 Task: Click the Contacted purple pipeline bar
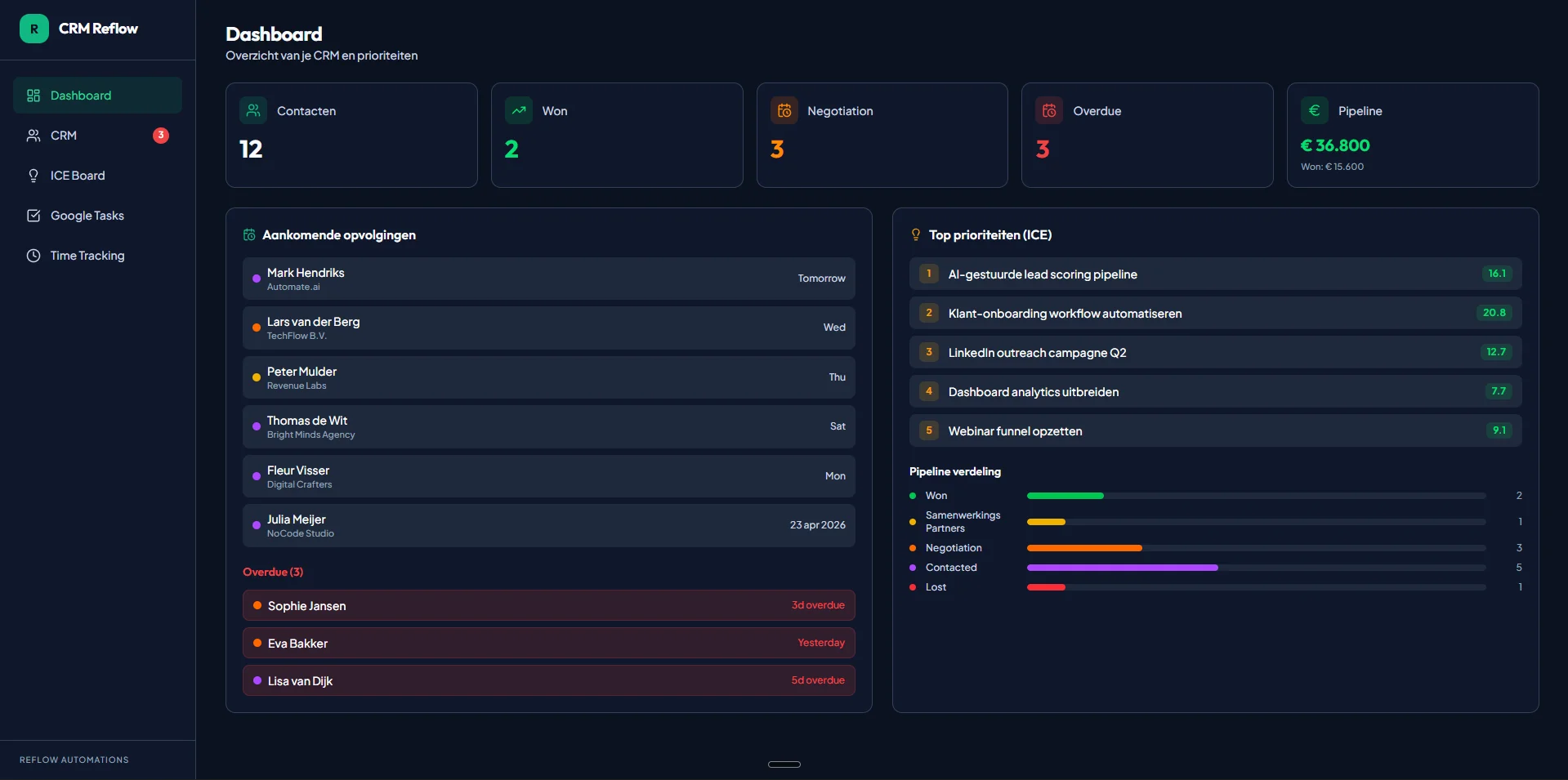click(x=1123, y=568)
